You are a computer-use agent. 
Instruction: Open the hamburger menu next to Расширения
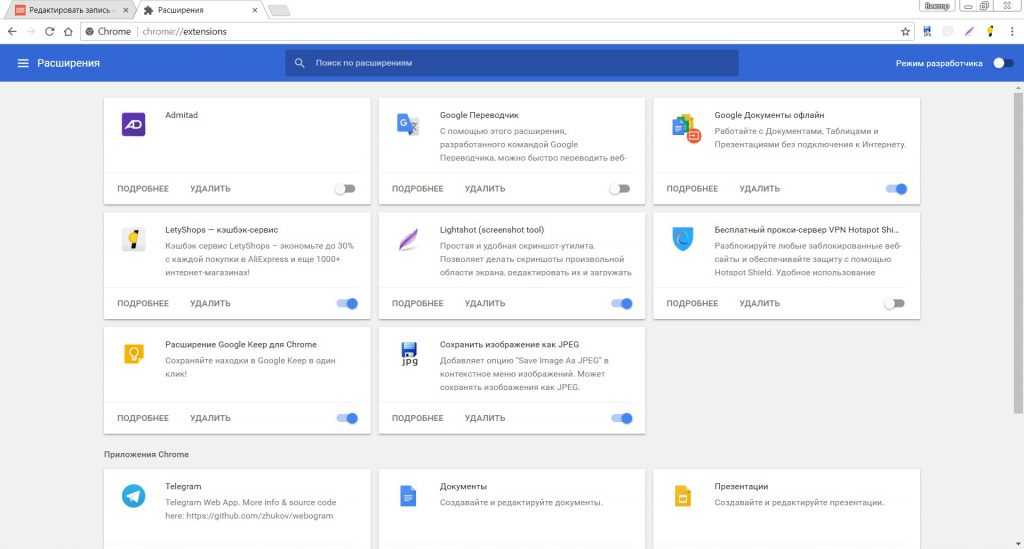tap(23, 63)
